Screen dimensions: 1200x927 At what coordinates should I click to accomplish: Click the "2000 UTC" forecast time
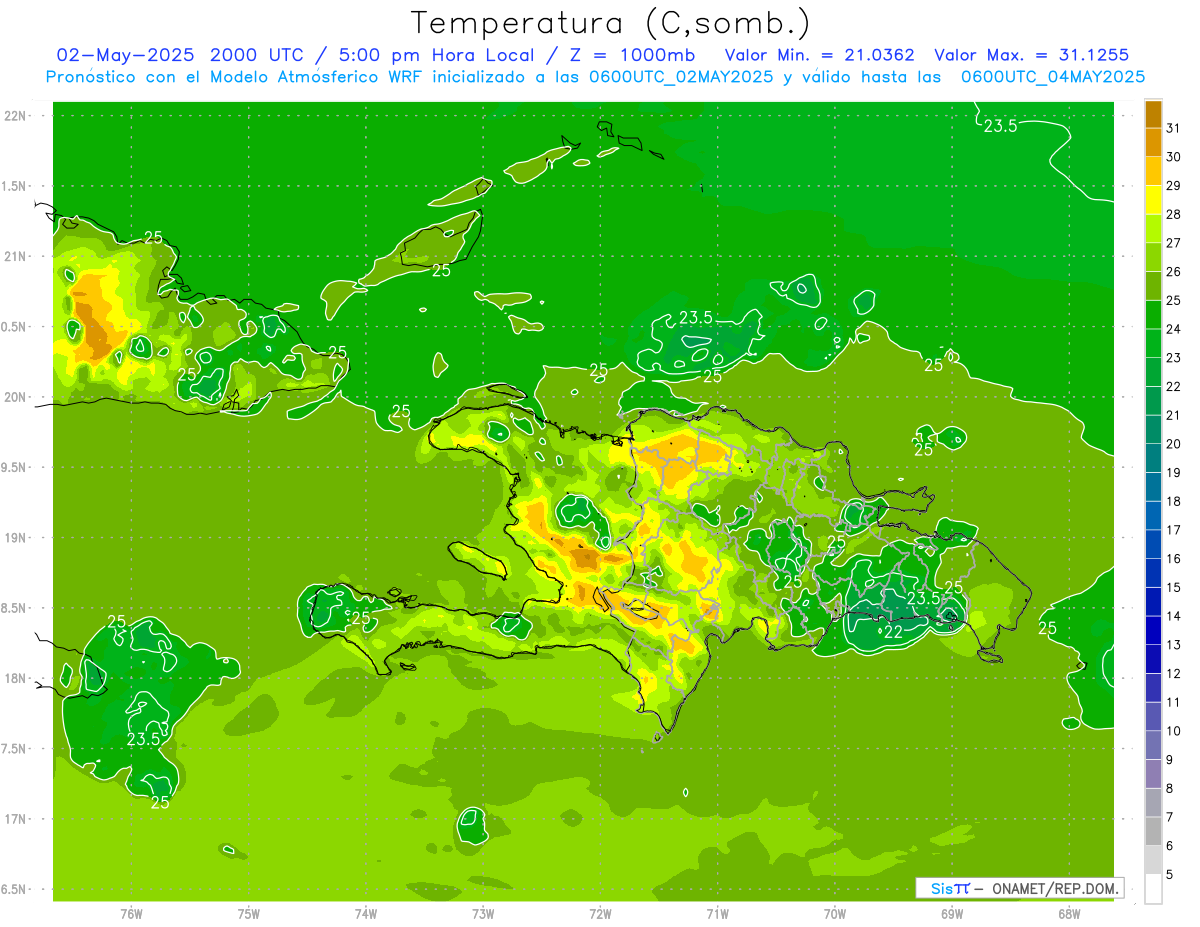click(x=255, y=55)
